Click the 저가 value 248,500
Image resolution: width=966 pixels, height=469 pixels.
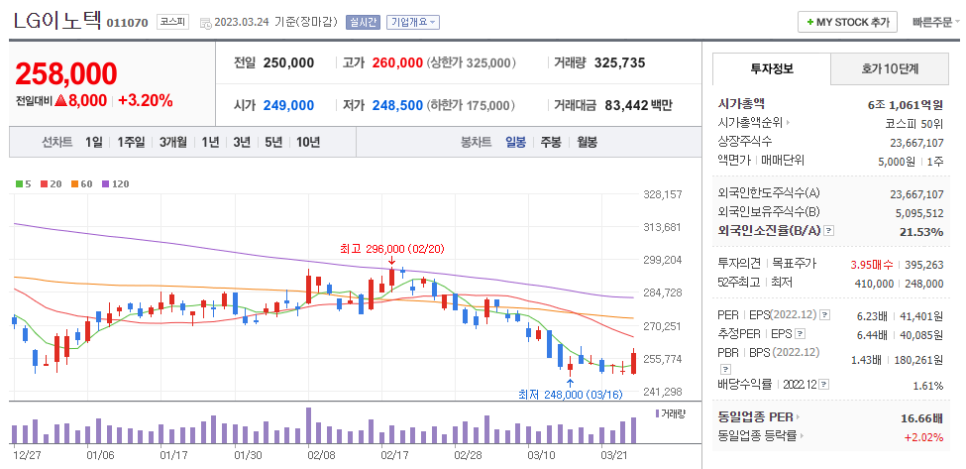[397, 105]
